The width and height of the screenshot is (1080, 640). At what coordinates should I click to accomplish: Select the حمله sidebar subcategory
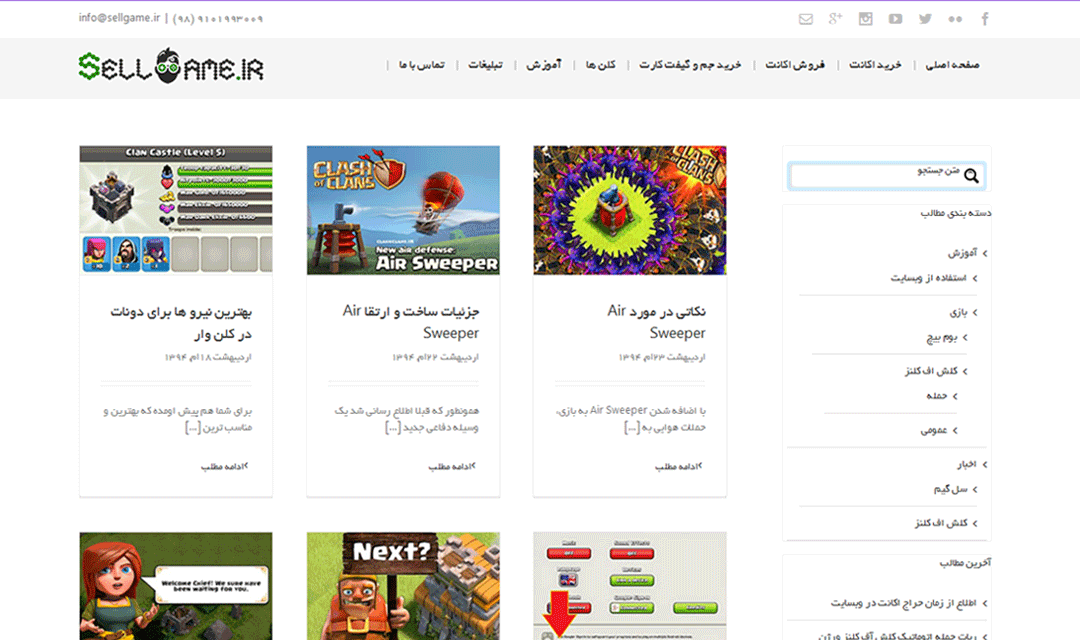(937, 396)
